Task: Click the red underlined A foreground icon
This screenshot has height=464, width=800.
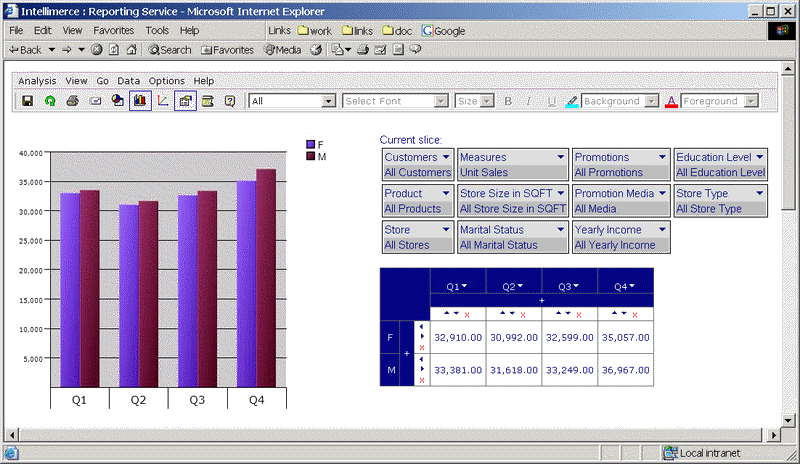Action: (x=671, y=102)
